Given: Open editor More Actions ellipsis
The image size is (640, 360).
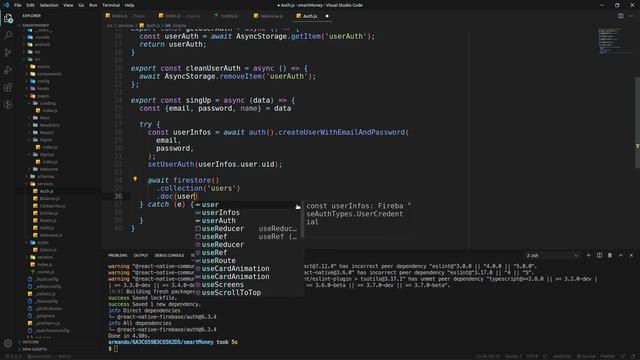Looking at the screenshot, I should pyautogui.click(x=631, y=16).
